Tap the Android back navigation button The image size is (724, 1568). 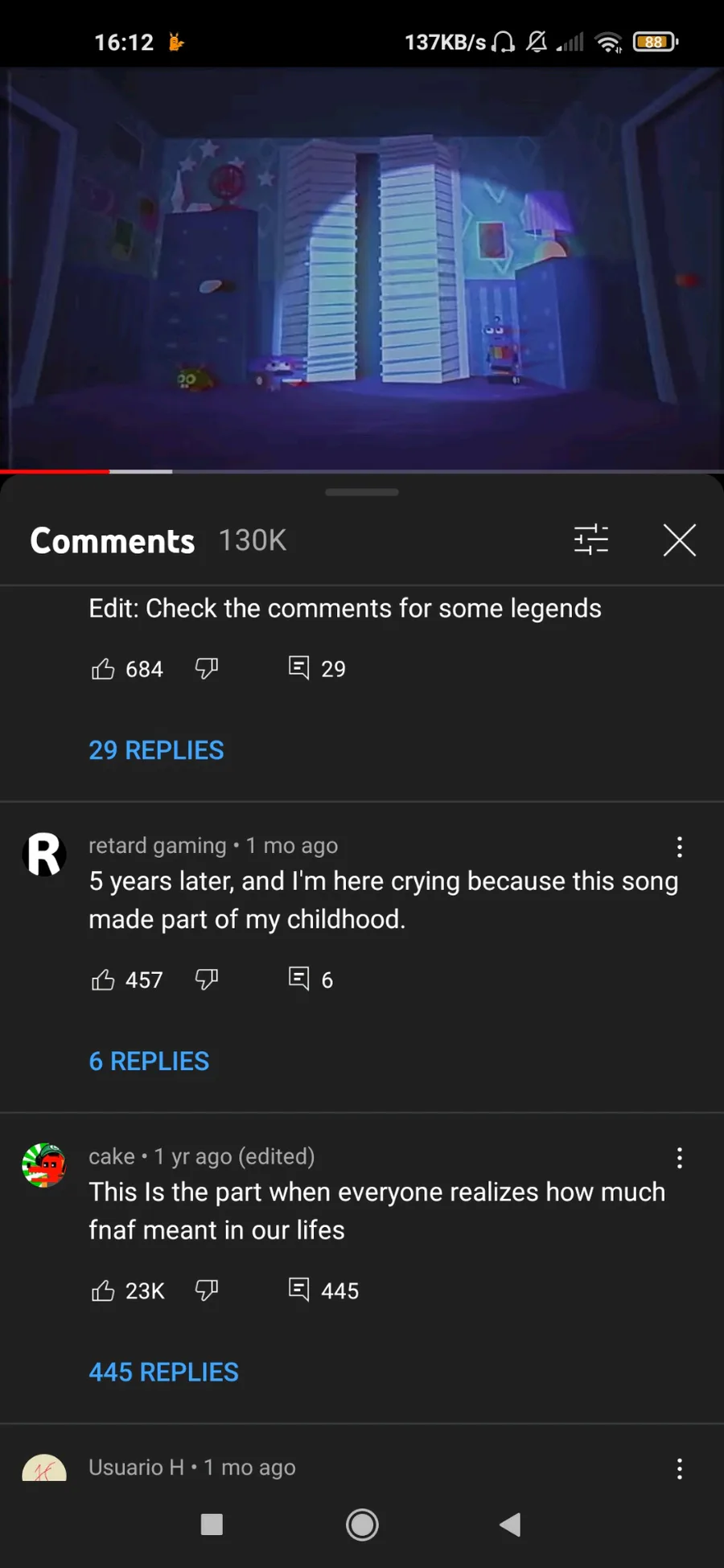(510, 1525)
